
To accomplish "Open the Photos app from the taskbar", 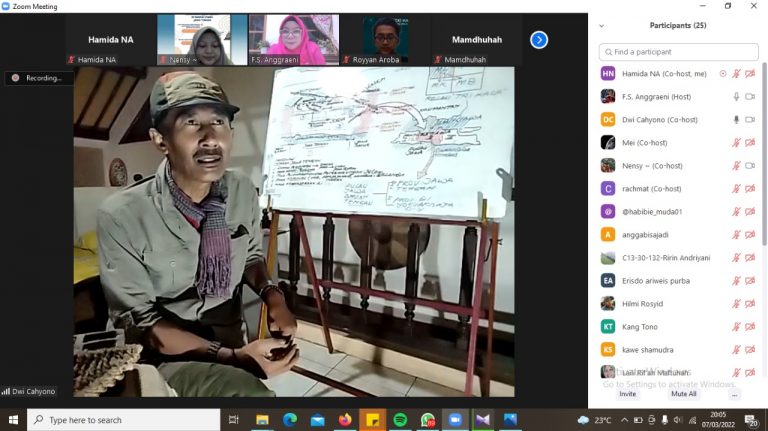I will coord(510,420).
